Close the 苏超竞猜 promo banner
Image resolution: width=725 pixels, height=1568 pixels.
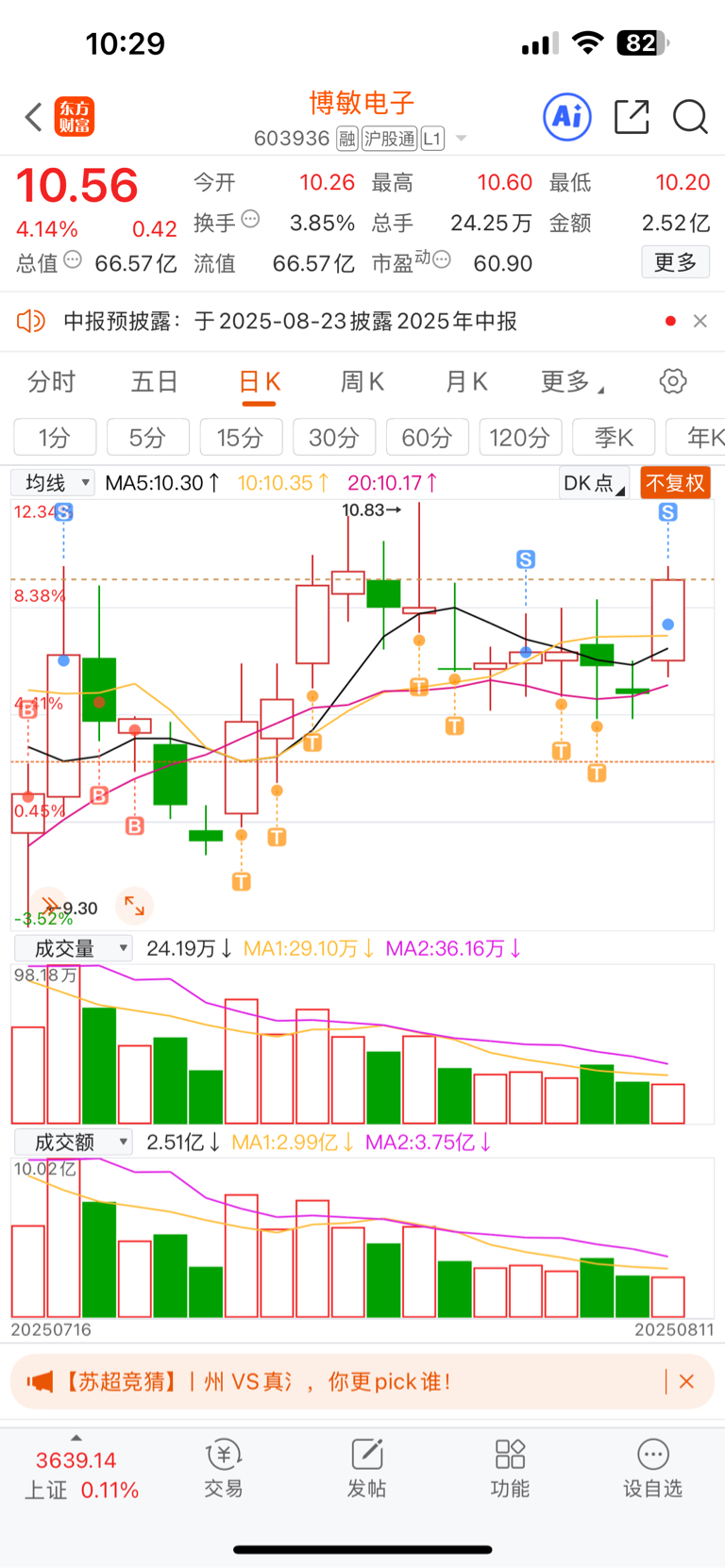coord(687,1381)
